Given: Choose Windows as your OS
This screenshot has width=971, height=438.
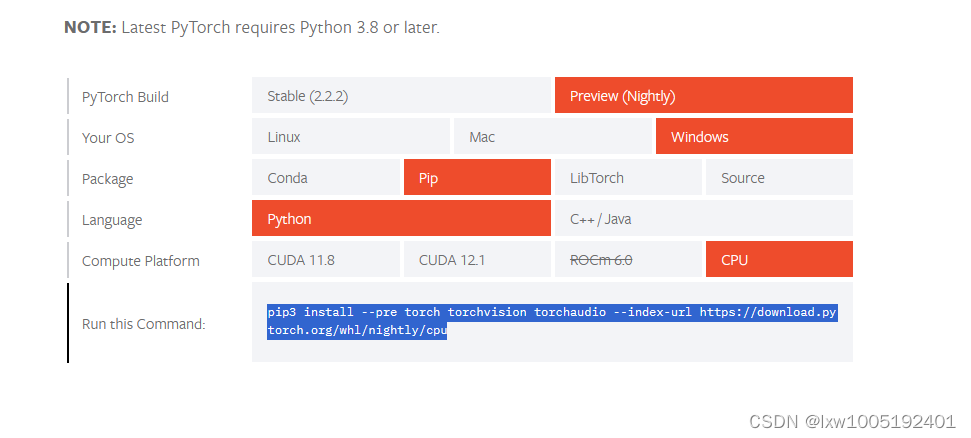Looking at the screenshot, I should [x=754, y=136].
